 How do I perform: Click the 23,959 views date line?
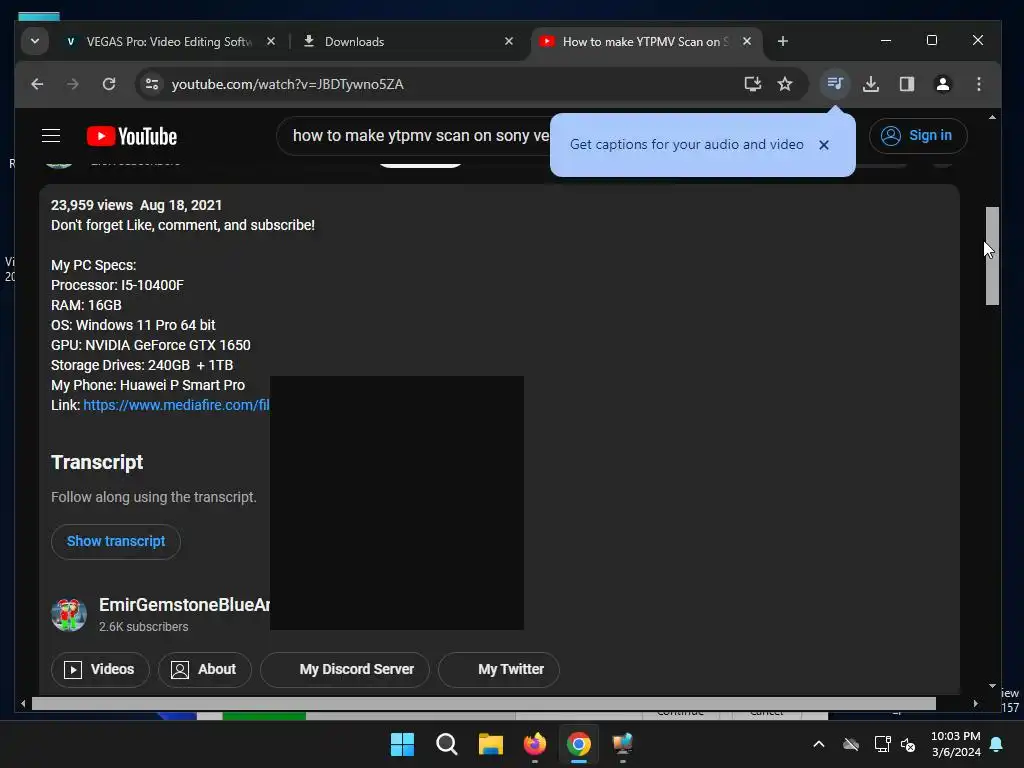136,205
